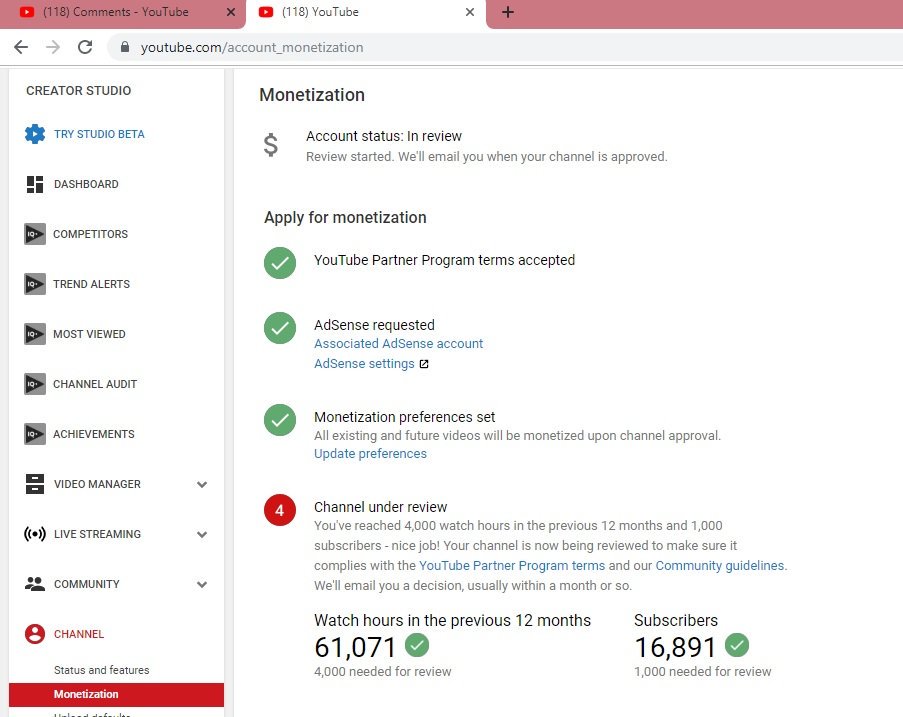Select the Channel section label
The height and width of the screenshot is (717, 903).
pyautogui.click(x=79, y=634)
